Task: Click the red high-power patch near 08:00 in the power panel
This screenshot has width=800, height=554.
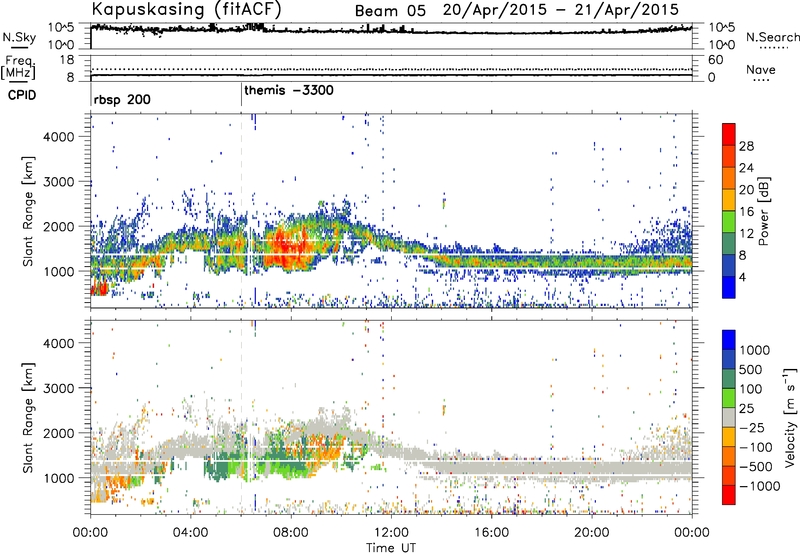Action: tap(286, 247)
